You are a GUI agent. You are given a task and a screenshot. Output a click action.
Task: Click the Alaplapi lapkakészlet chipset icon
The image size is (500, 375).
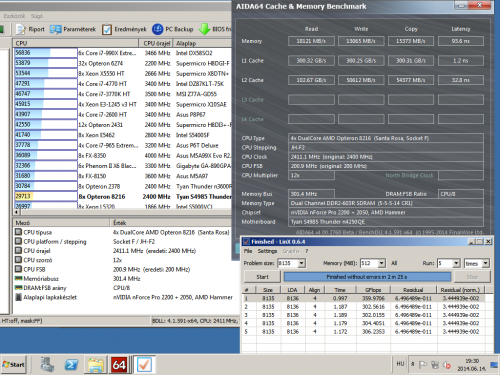coord(19,297)
